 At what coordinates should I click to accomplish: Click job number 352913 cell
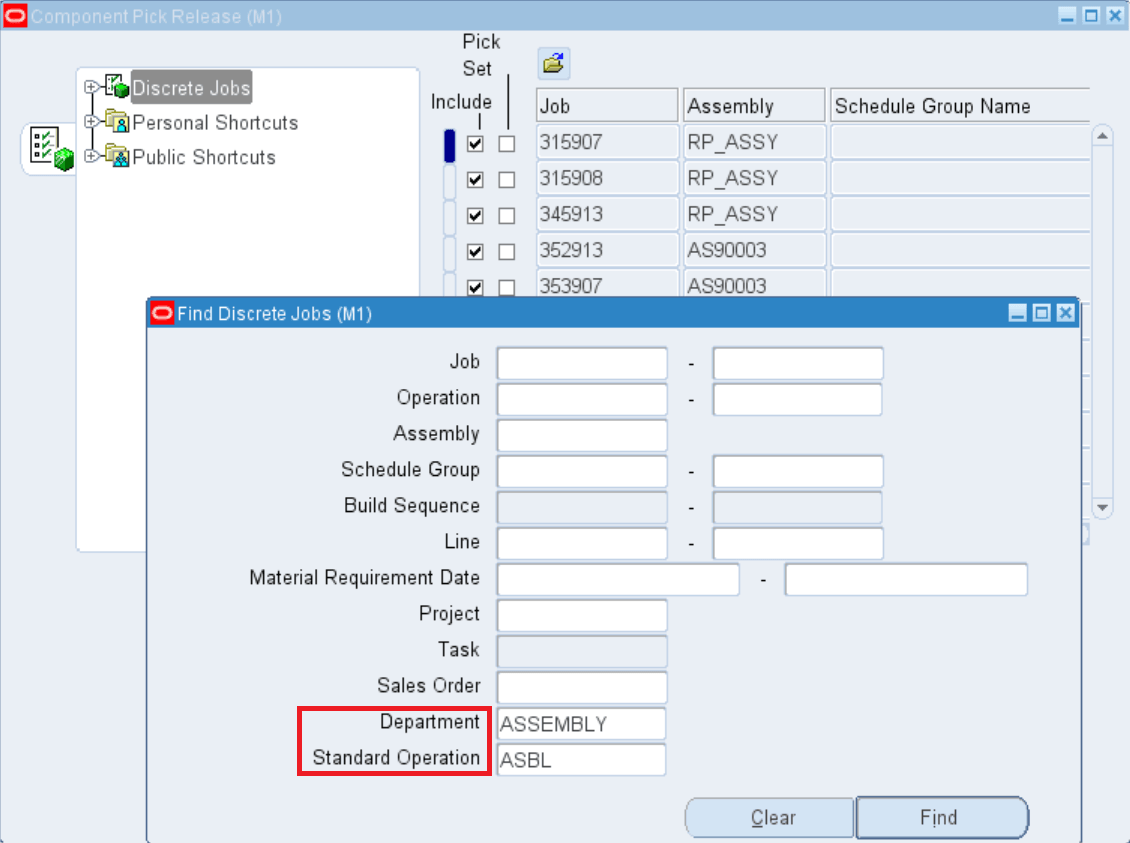608,250
